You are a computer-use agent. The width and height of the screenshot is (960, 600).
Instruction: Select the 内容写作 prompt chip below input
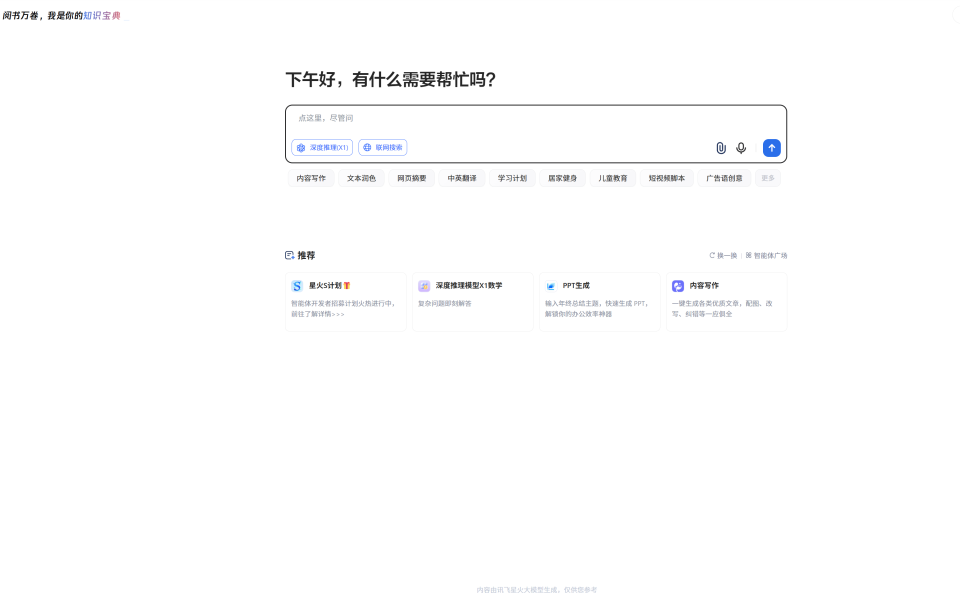click(311, 178)
